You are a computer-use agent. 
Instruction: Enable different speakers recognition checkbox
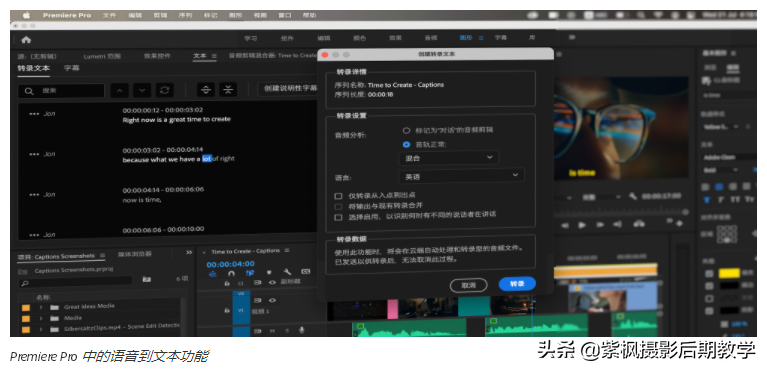tap(338, 217)
